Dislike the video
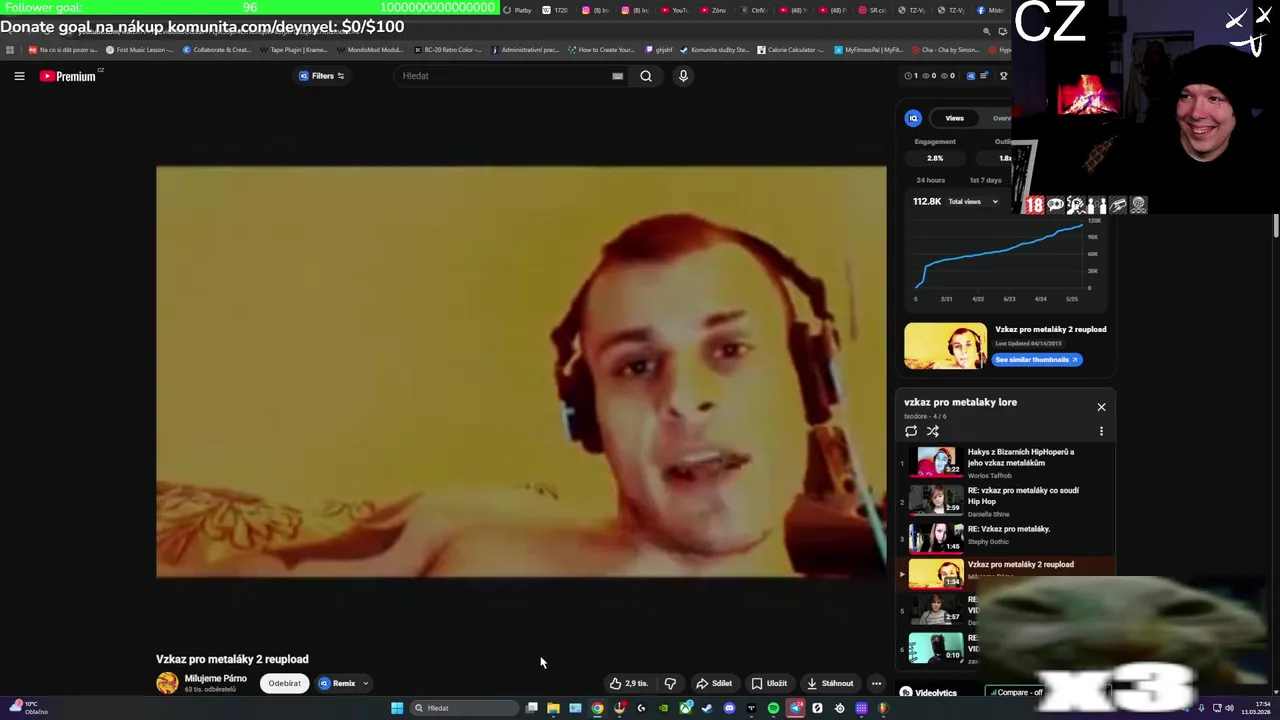The width and height of the screenshot is (1280, 720). pos(670,684)
